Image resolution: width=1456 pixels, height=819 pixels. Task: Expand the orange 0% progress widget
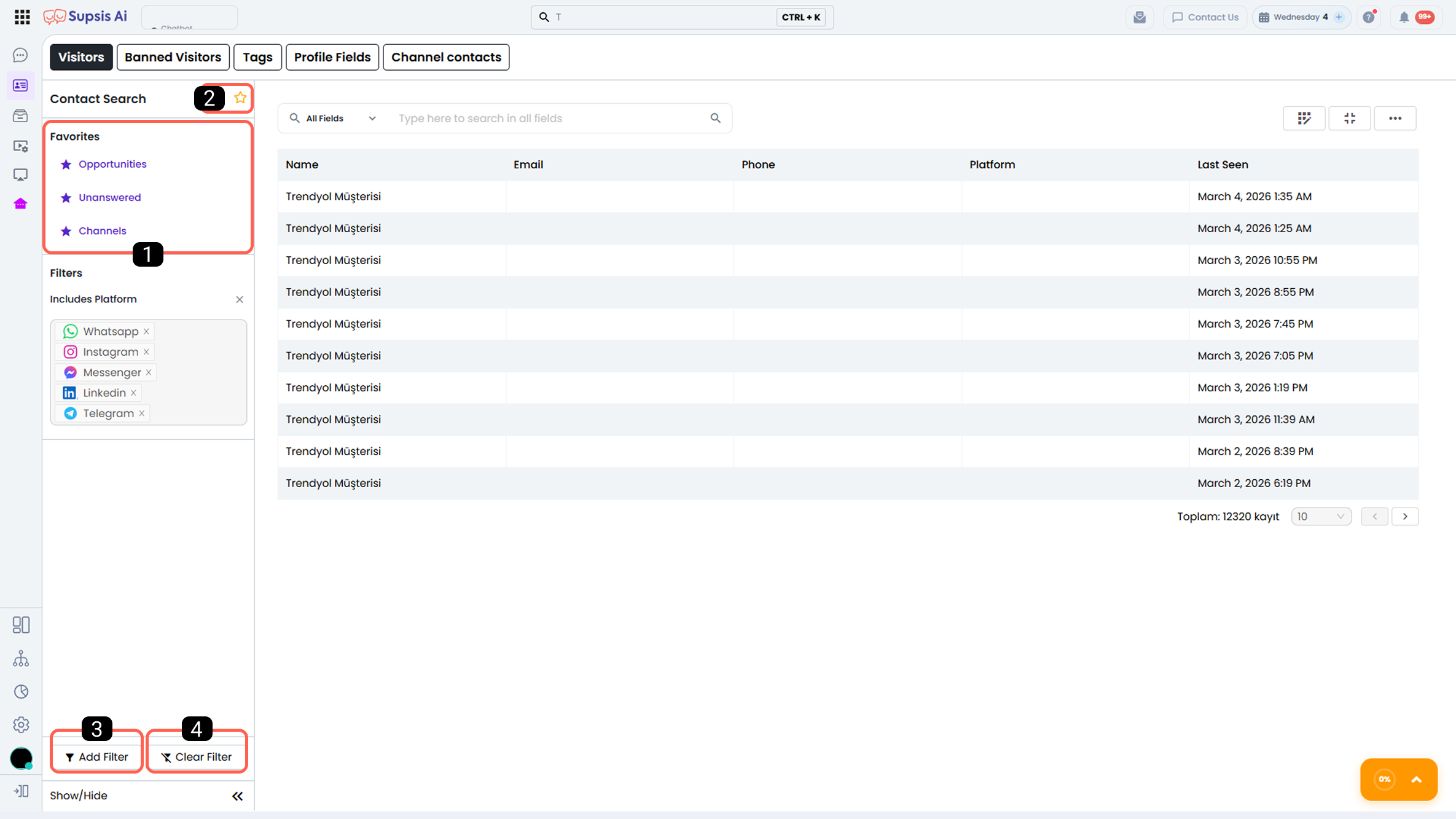click(1417, 780)
